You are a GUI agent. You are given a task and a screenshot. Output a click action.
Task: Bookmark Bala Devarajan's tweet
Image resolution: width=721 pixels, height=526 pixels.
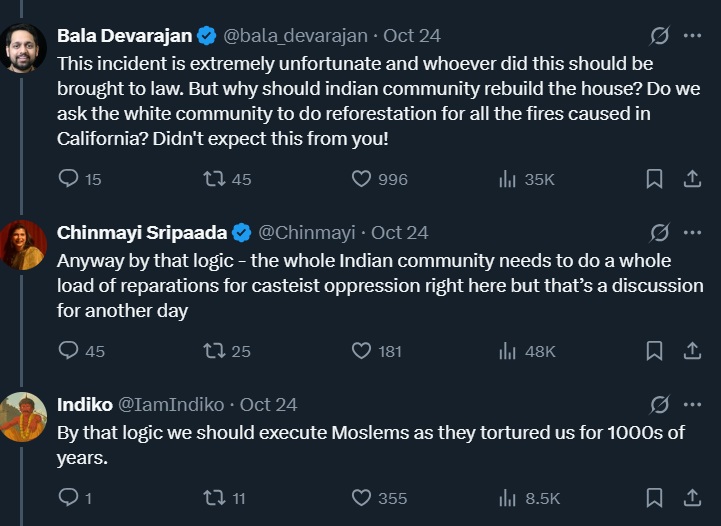point(654,179)
